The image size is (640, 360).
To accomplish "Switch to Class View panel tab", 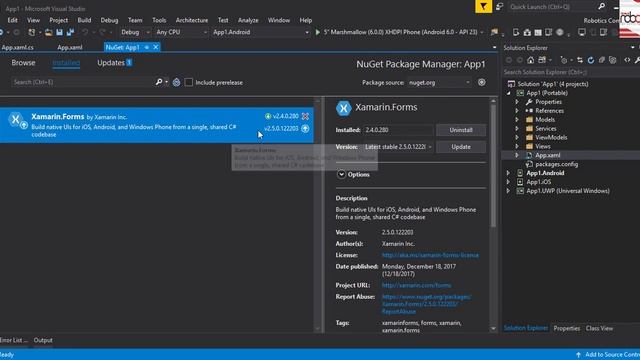I will point(599,329).
